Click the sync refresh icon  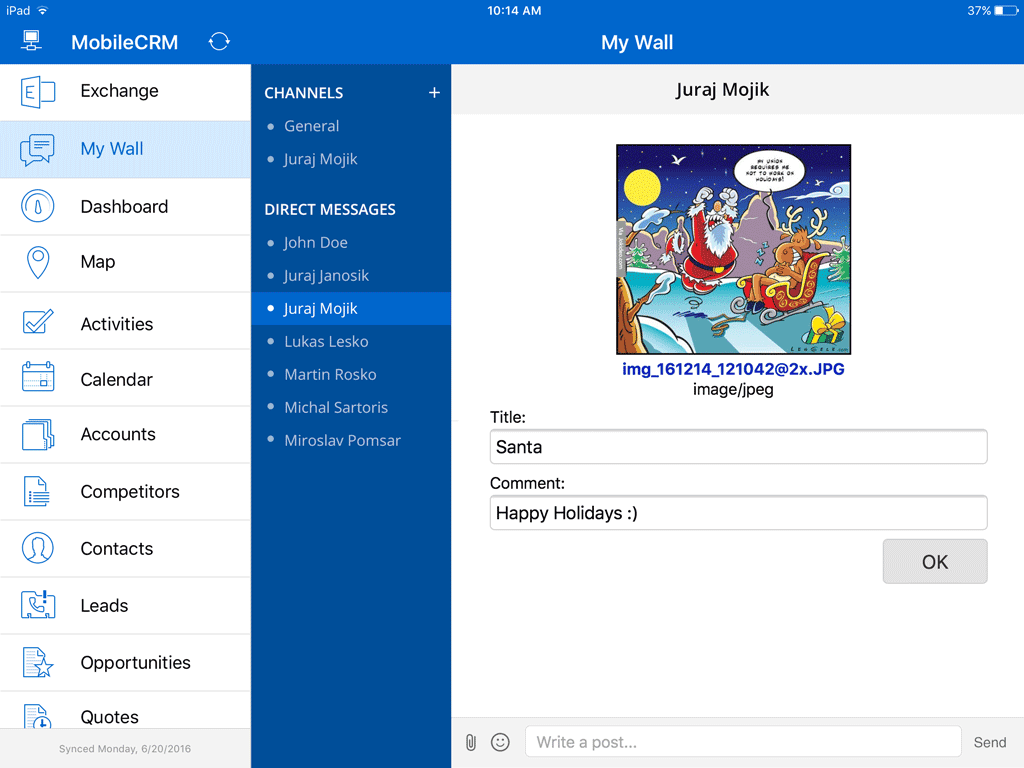tap(219, 41)
